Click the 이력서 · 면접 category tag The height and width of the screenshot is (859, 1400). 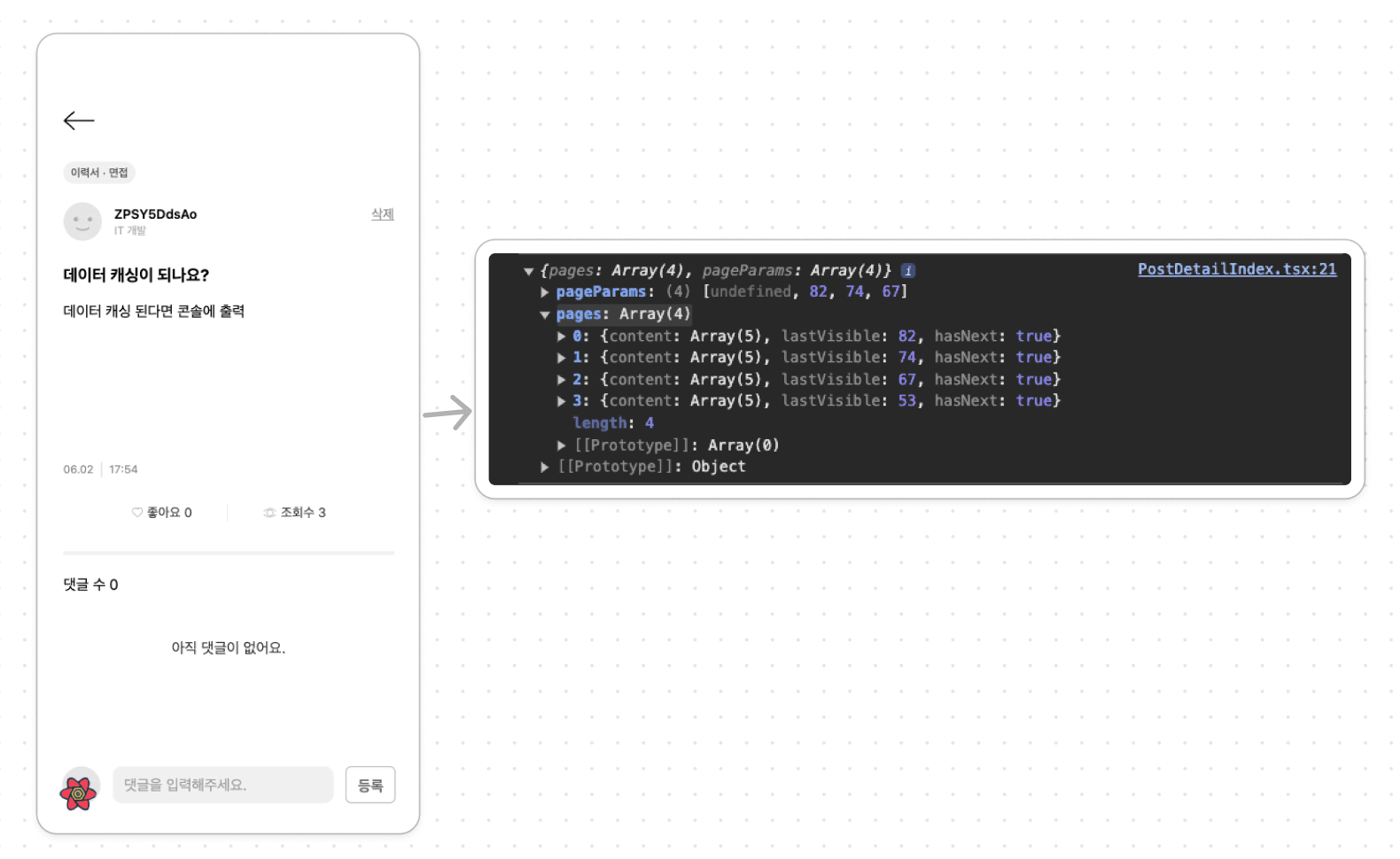[99, 173]
